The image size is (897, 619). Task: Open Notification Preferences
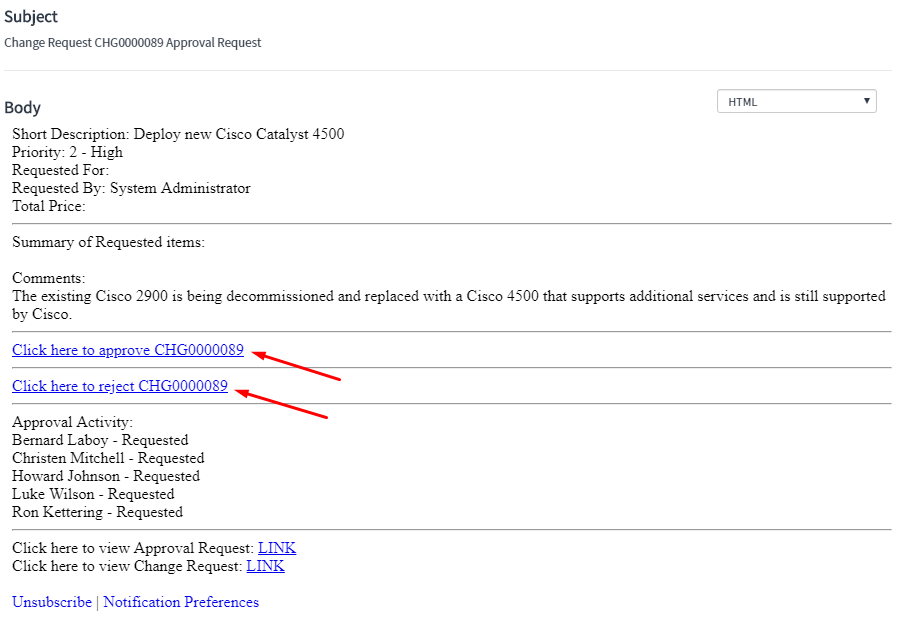181,602
